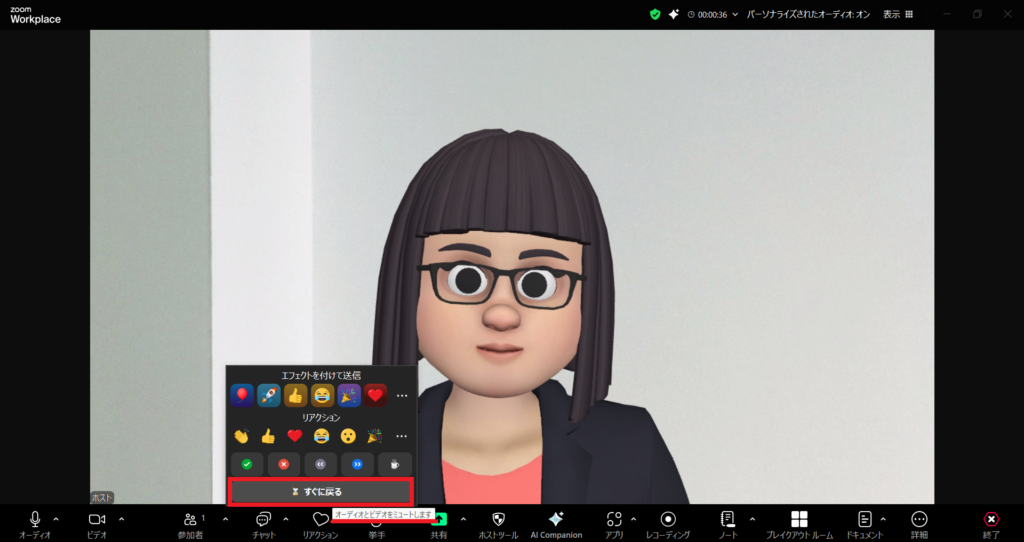Viewport: 1024px width, 542px height.
Task: Send the surprised face reaction
Action: tap(348, 436)
